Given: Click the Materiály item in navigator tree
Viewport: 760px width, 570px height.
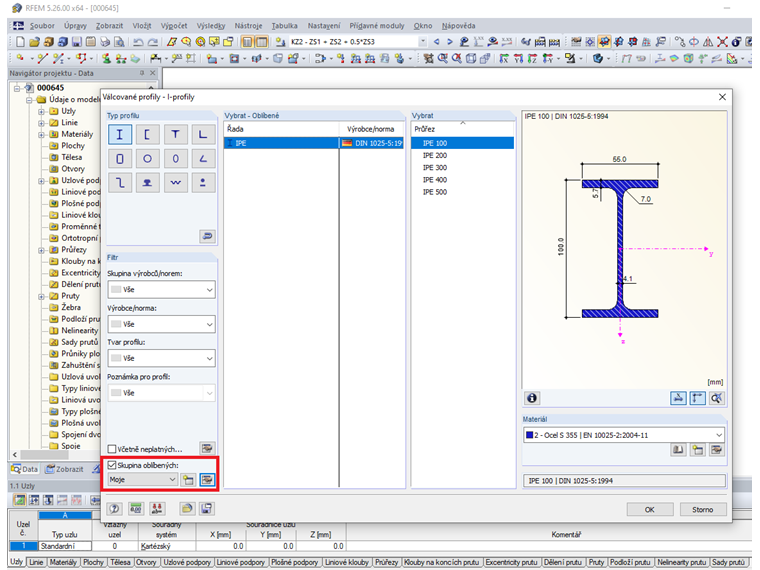Looking at the screenshot, I should [77, 134].
